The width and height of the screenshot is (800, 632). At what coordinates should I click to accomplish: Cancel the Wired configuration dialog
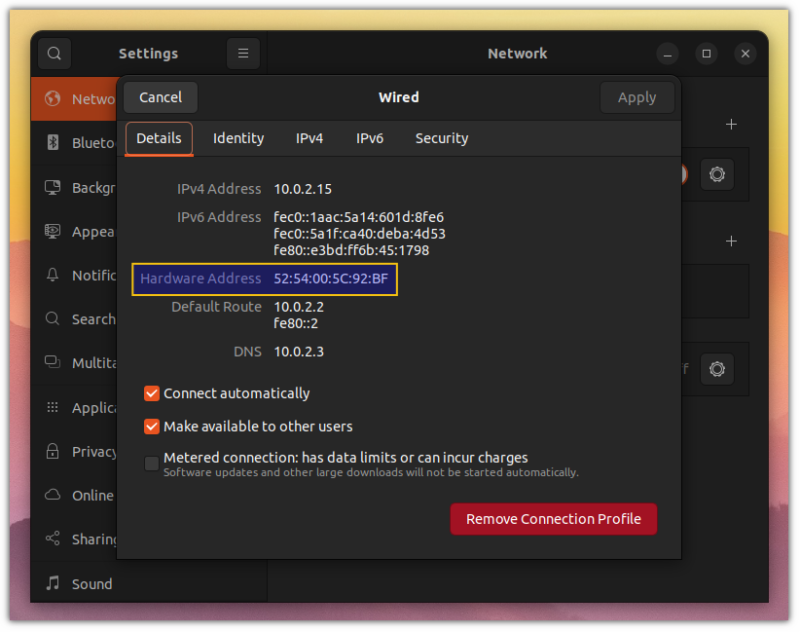point(160,97)
